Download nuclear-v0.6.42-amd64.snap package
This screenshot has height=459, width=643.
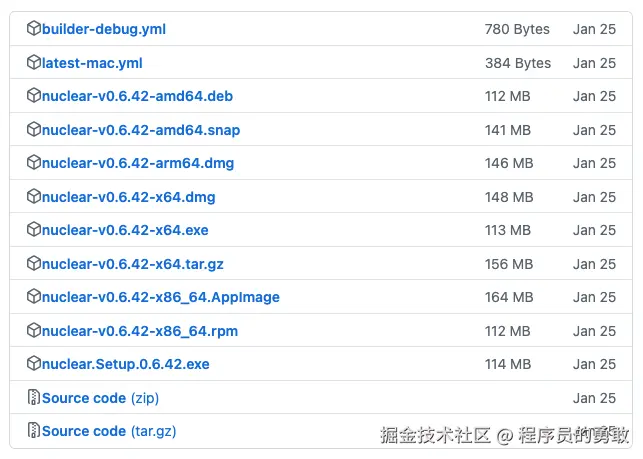[x=141, y=130]
